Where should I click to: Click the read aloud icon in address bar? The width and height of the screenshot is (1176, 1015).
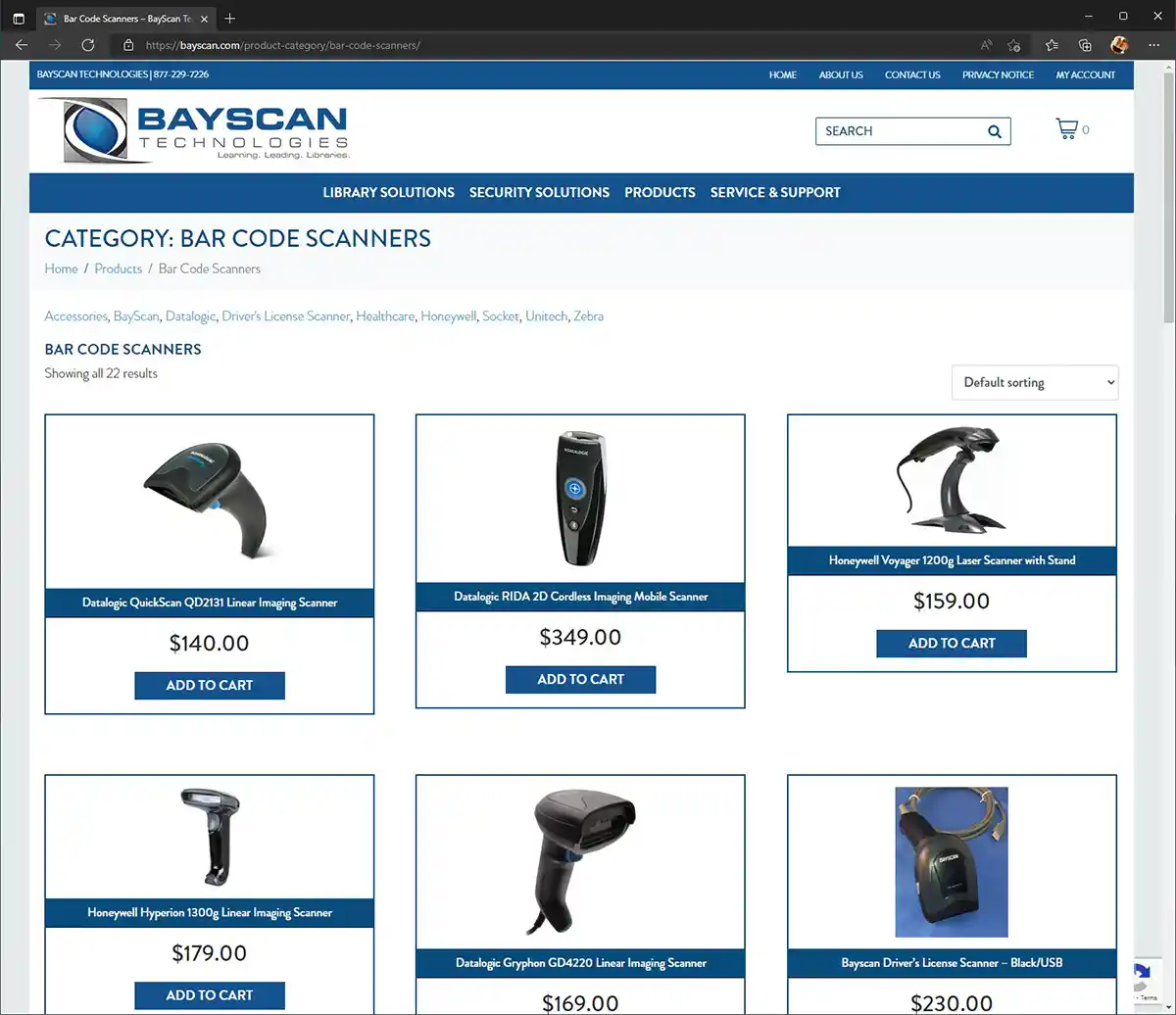(986, 45)
